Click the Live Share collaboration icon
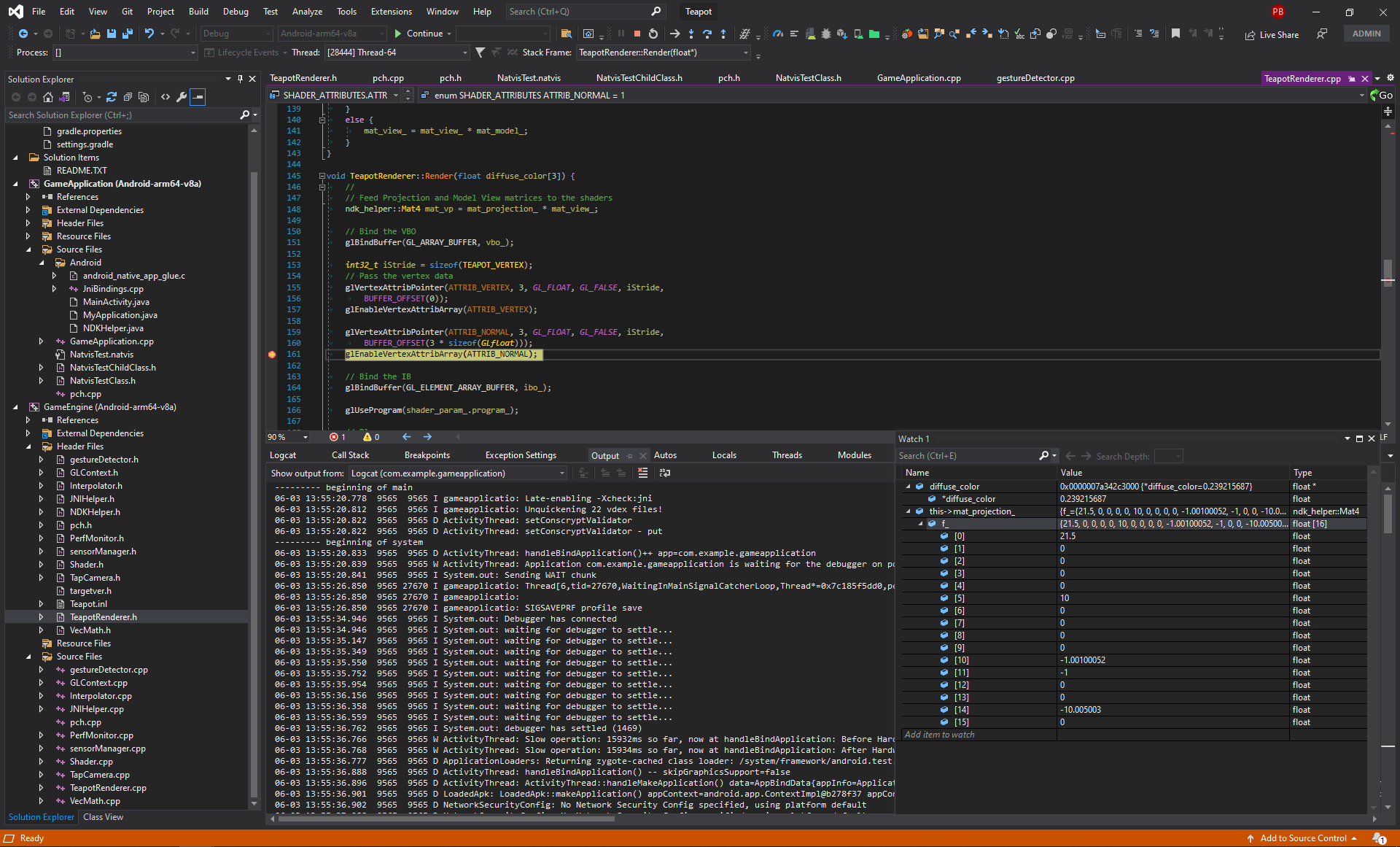 pyautogui.click(x=1248, y=36)
